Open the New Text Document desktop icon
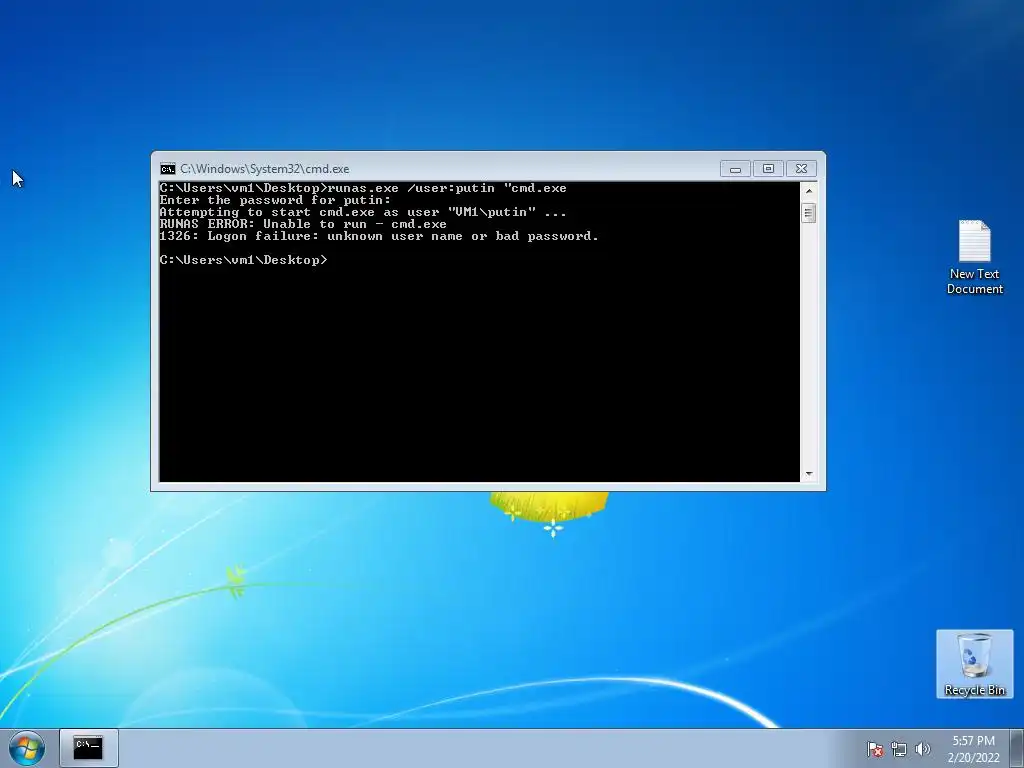This screenshot has width=1024, height=768. coord(974,257)
